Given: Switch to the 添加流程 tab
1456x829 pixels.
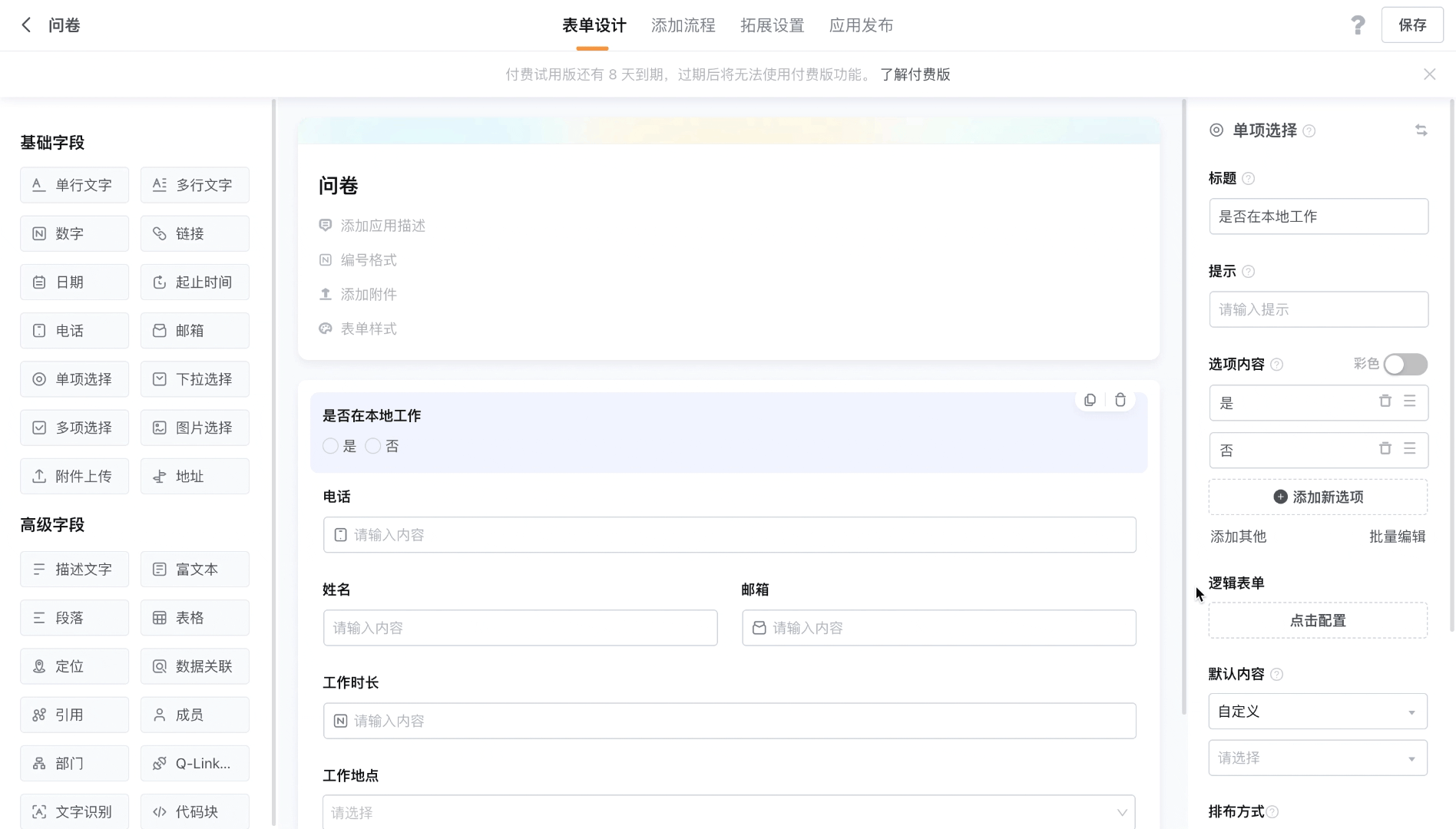Looking at the screenshot, I should click(683, 25).
